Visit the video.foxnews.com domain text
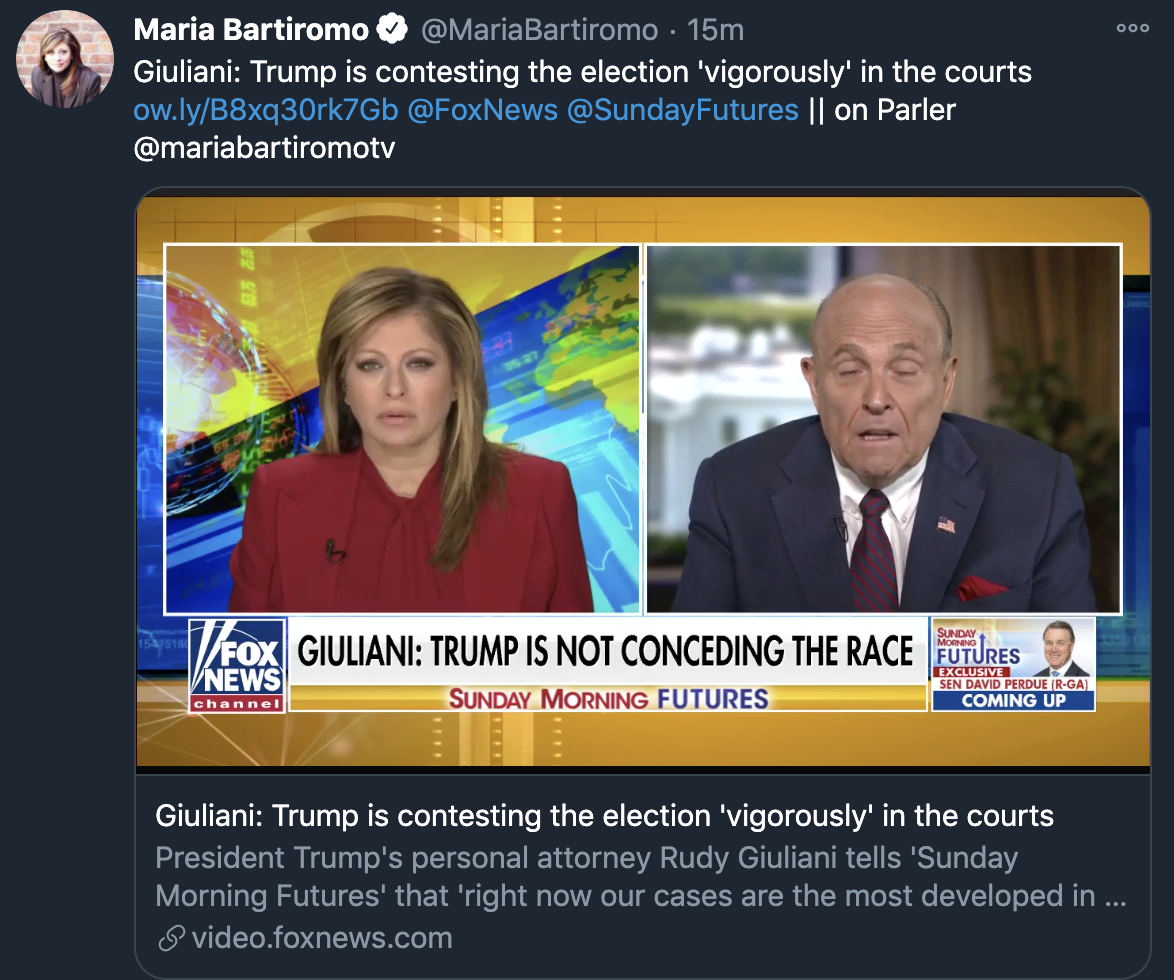The height and width of the screenshot is (980, 1174). click(x=322, y=937)
